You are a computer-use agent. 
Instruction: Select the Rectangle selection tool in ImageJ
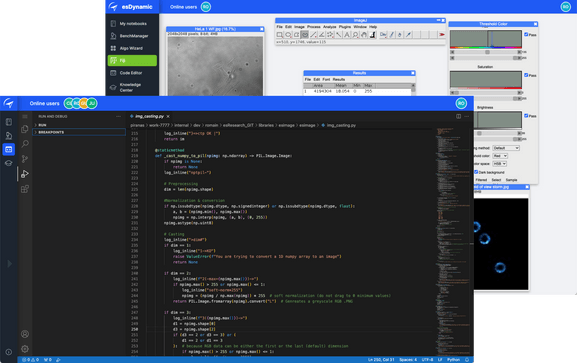(280, 35)
